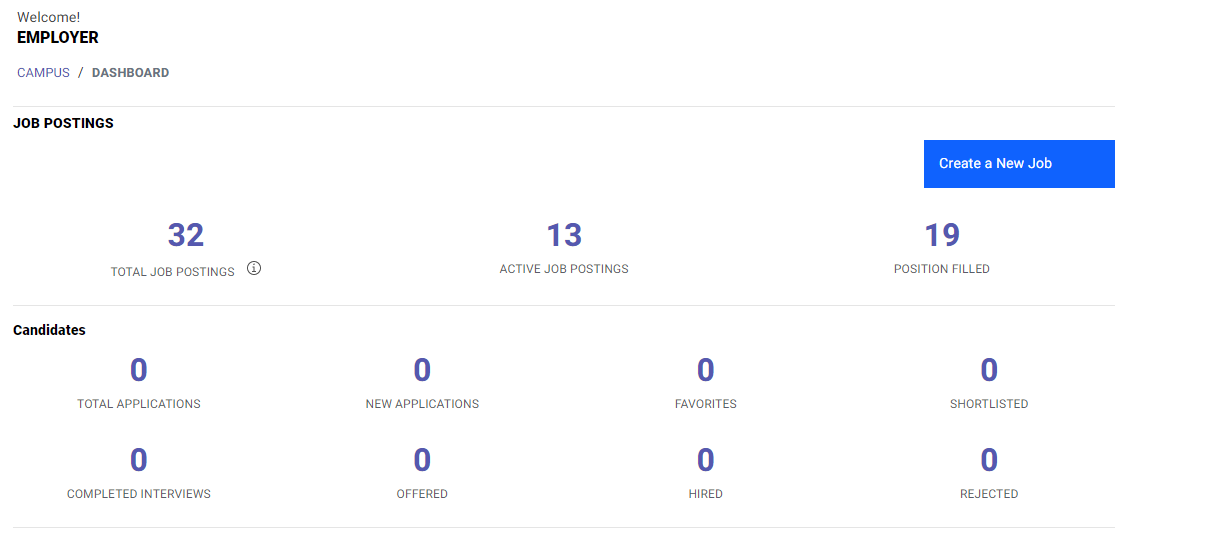Show the Favorites candidates count
Viewport: 1225px width, 534px height.
[706, 370]
